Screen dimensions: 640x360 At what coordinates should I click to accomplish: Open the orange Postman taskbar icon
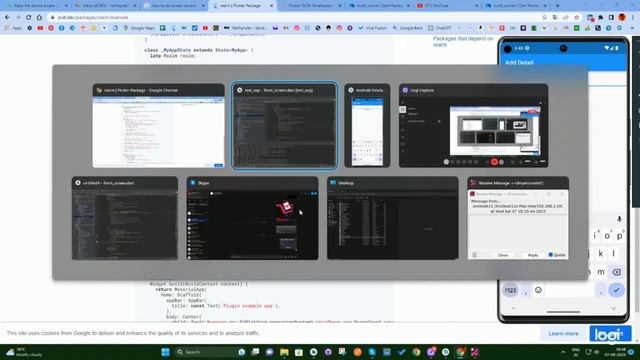pyautogui.click(x=358, y=352)
